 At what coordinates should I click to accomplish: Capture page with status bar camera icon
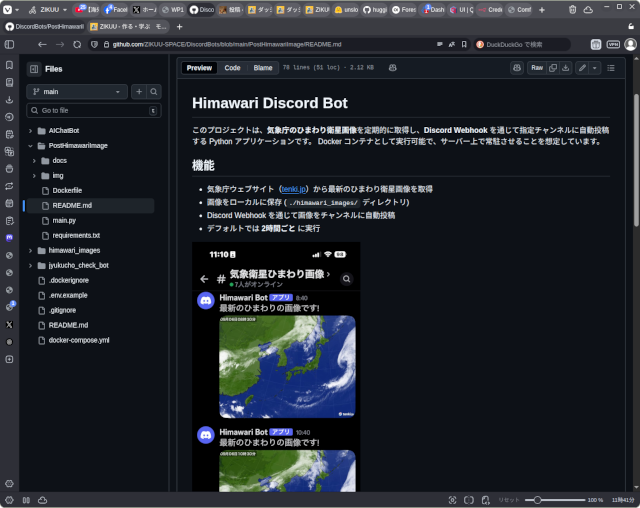coord(452,500)
